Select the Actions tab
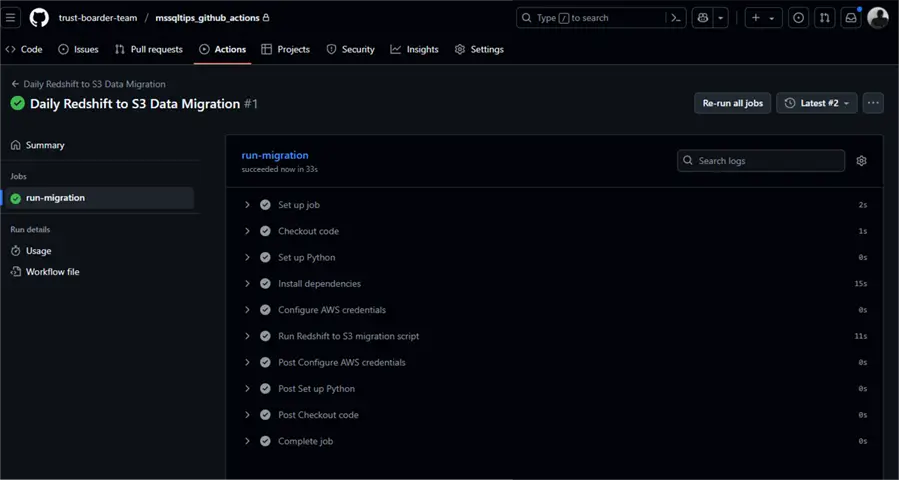The height and width of the screenshot is (480, 900). (223, 49)
